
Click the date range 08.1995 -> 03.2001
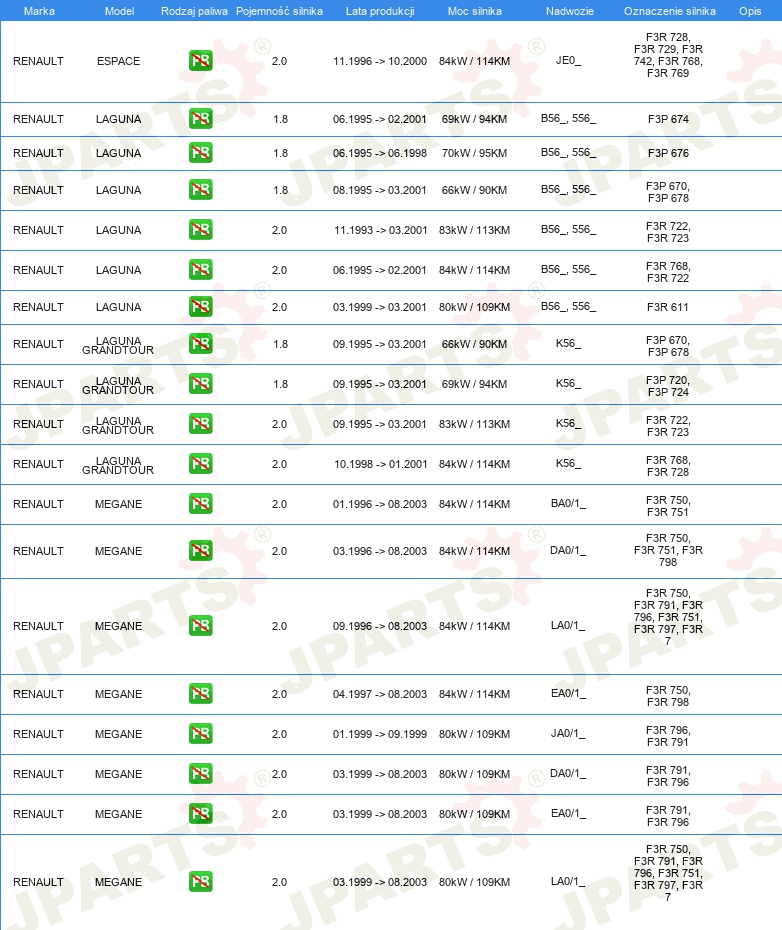tap(380, 190)
